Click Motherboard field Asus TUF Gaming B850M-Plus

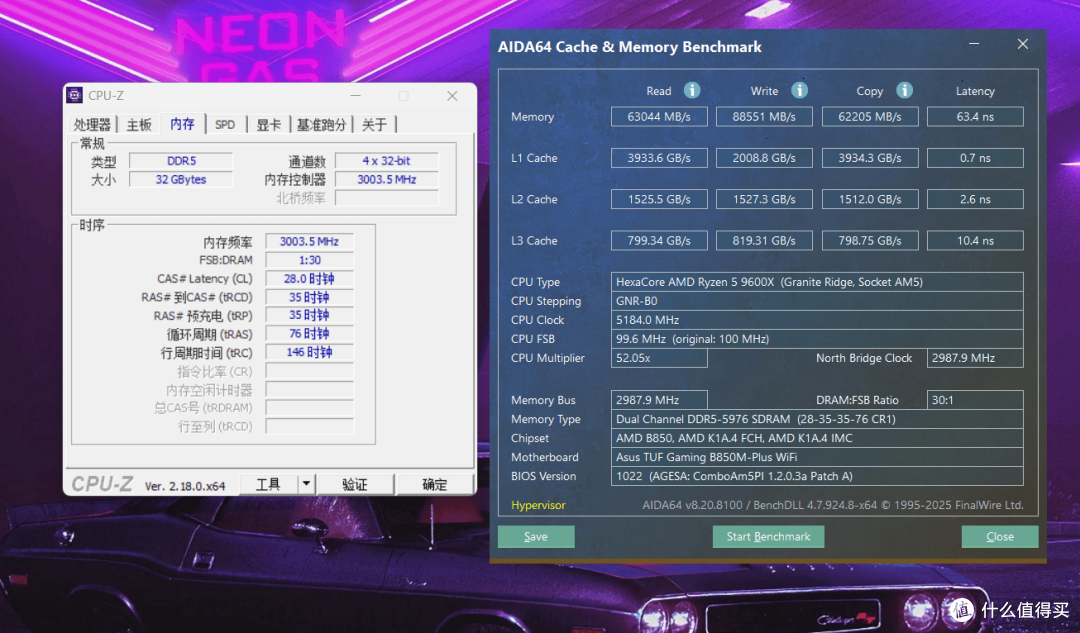coord(817,457)
